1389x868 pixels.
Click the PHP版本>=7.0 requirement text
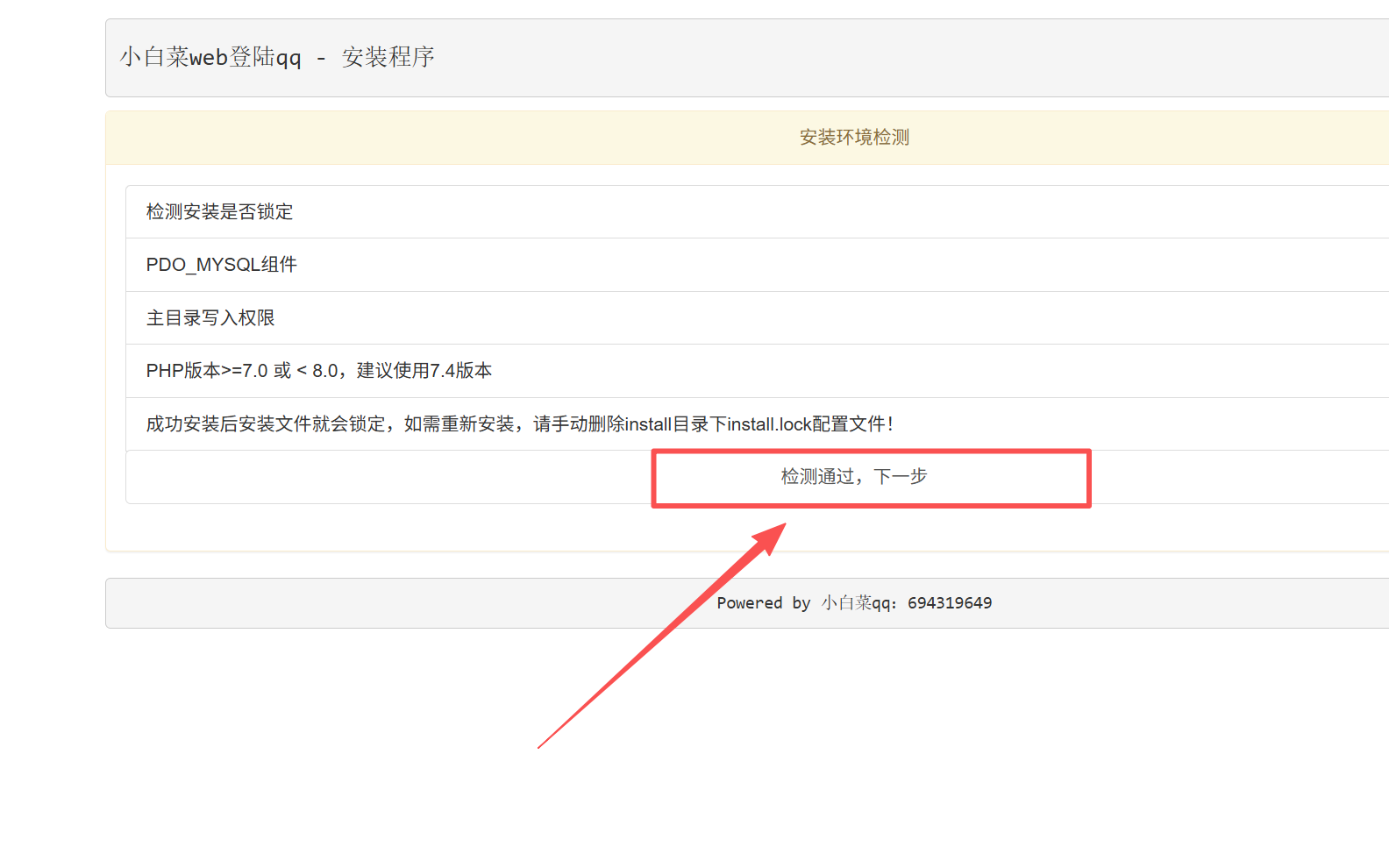207,371
